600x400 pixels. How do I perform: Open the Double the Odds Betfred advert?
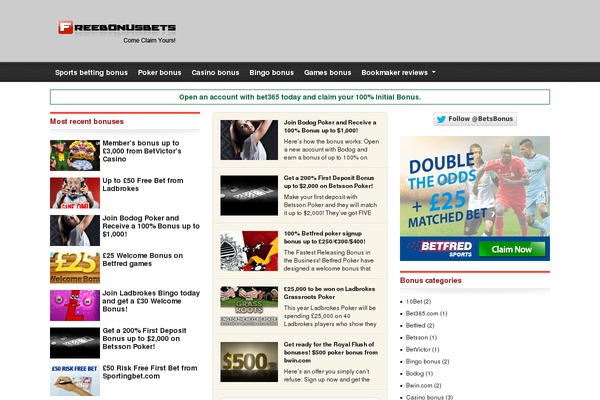pyautogui.click(x=475, y=198)
